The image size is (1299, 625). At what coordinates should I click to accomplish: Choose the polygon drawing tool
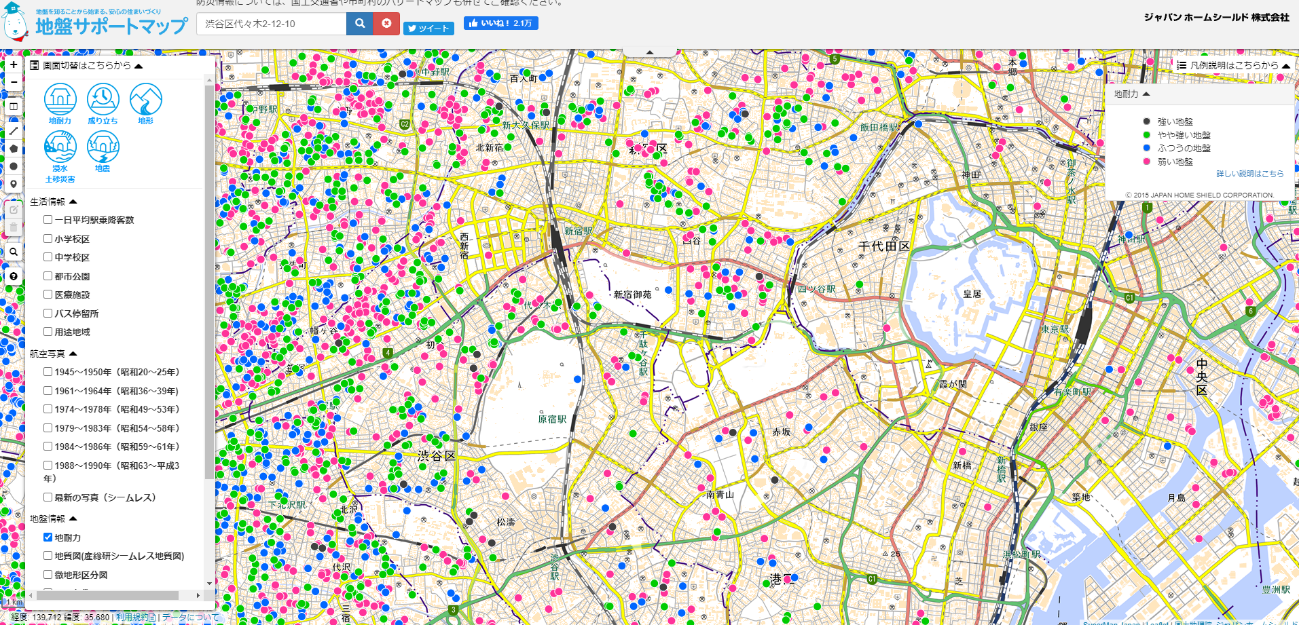point(14,148)
